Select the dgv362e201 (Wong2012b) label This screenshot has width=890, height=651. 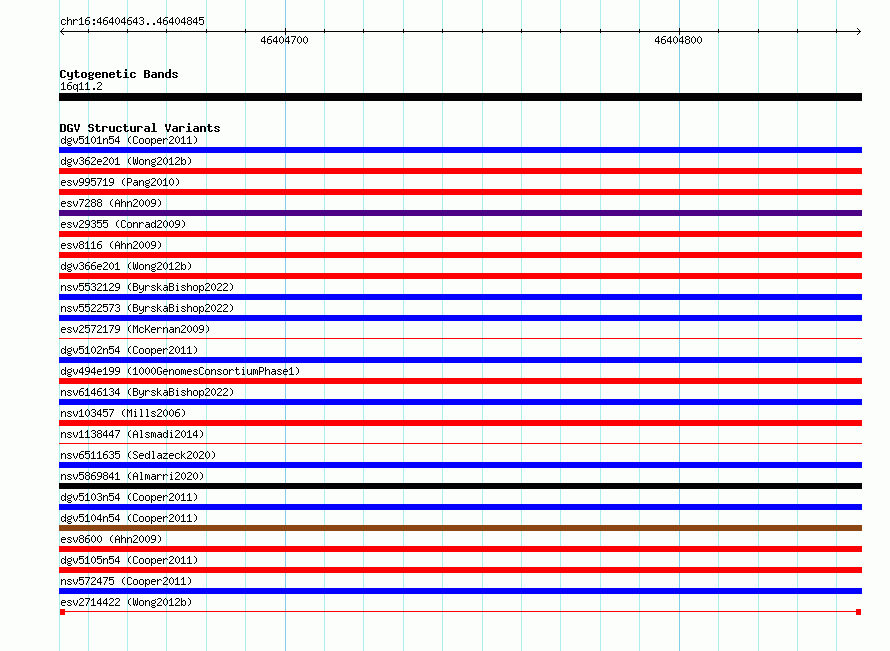(126, 161)
